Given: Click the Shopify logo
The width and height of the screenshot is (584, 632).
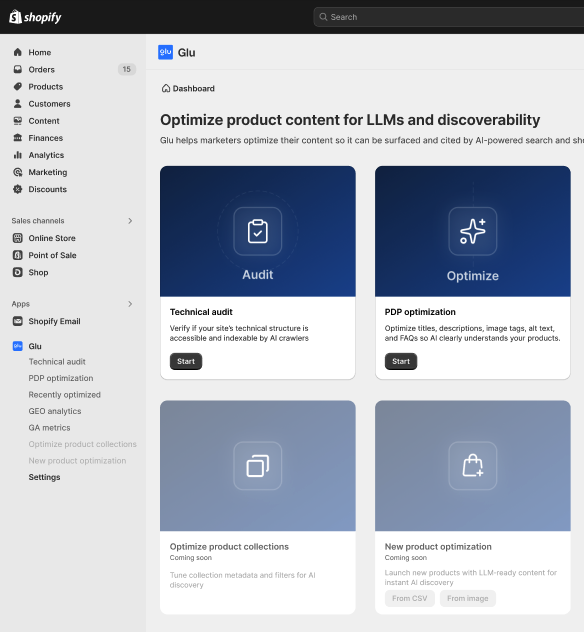Looking at the screenshot, I should pyautogui.click(x=35, y=17).
